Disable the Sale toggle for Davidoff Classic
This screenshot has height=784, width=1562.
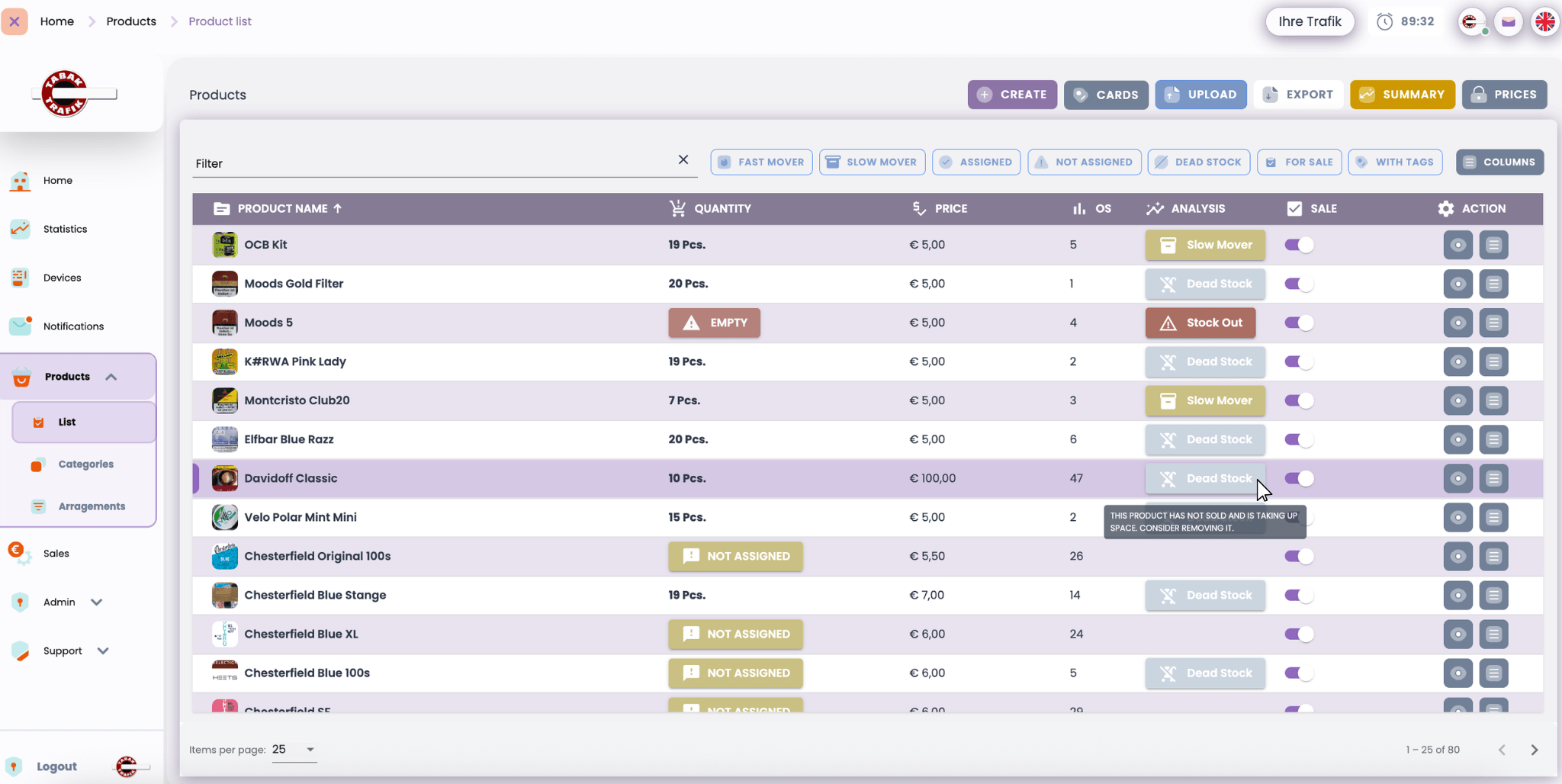(1297, 478)
